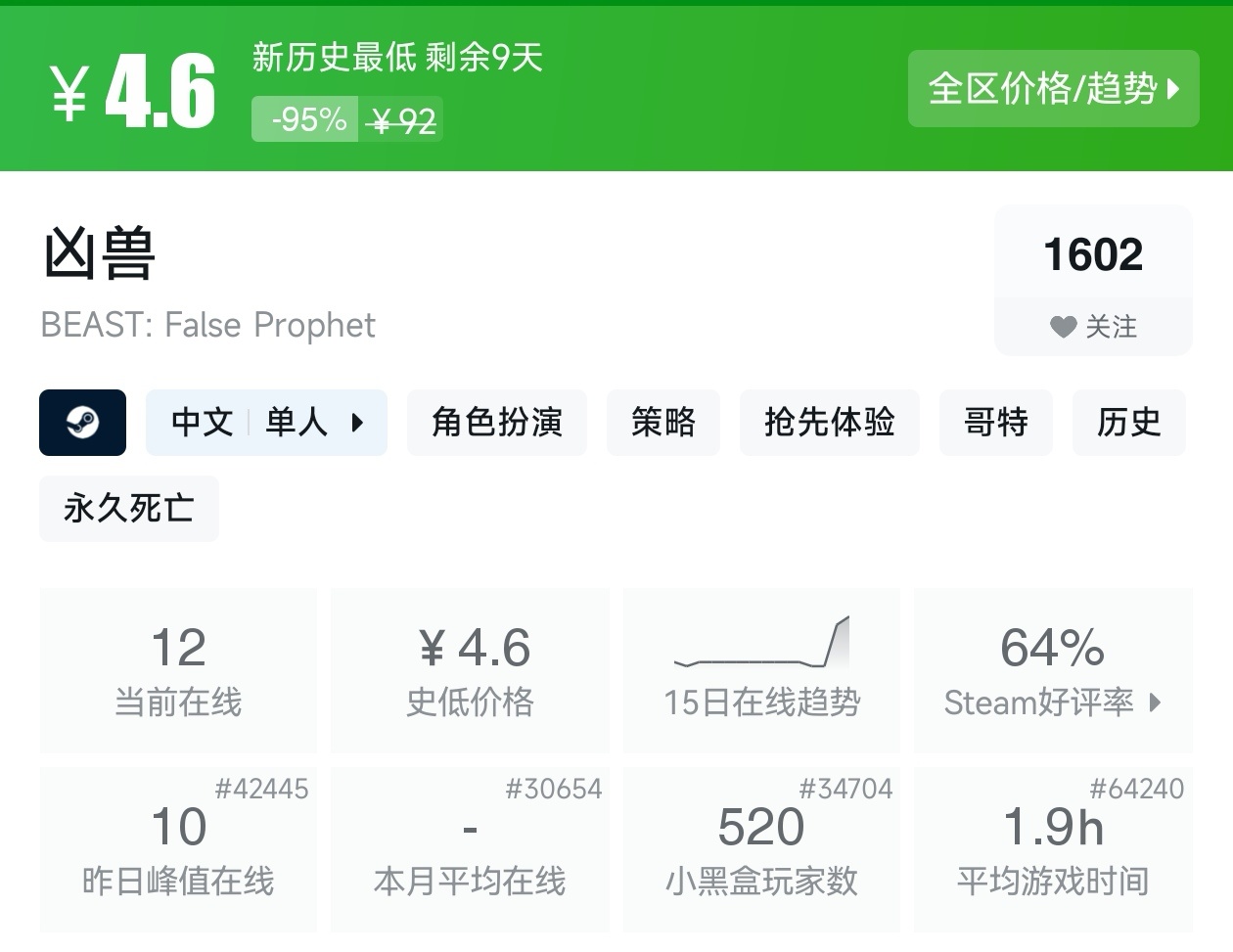Tap the 小黑盒玩家数 stat card
The height and width of the screenshot is (952, 1233).
(x=761, y=849)
